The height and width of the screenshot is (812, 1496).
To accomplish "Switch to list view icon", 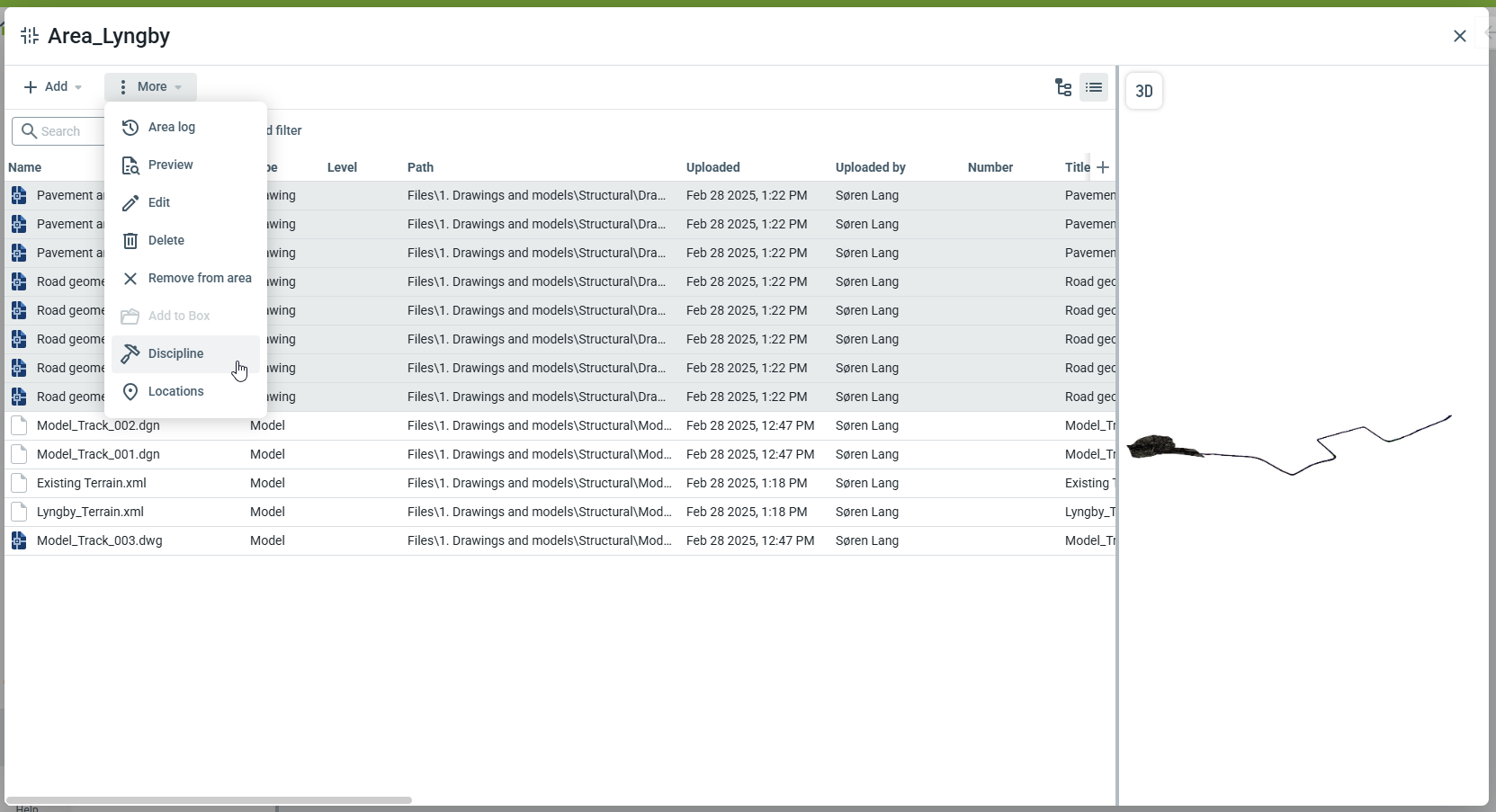I will click(x=1095, y=87).
